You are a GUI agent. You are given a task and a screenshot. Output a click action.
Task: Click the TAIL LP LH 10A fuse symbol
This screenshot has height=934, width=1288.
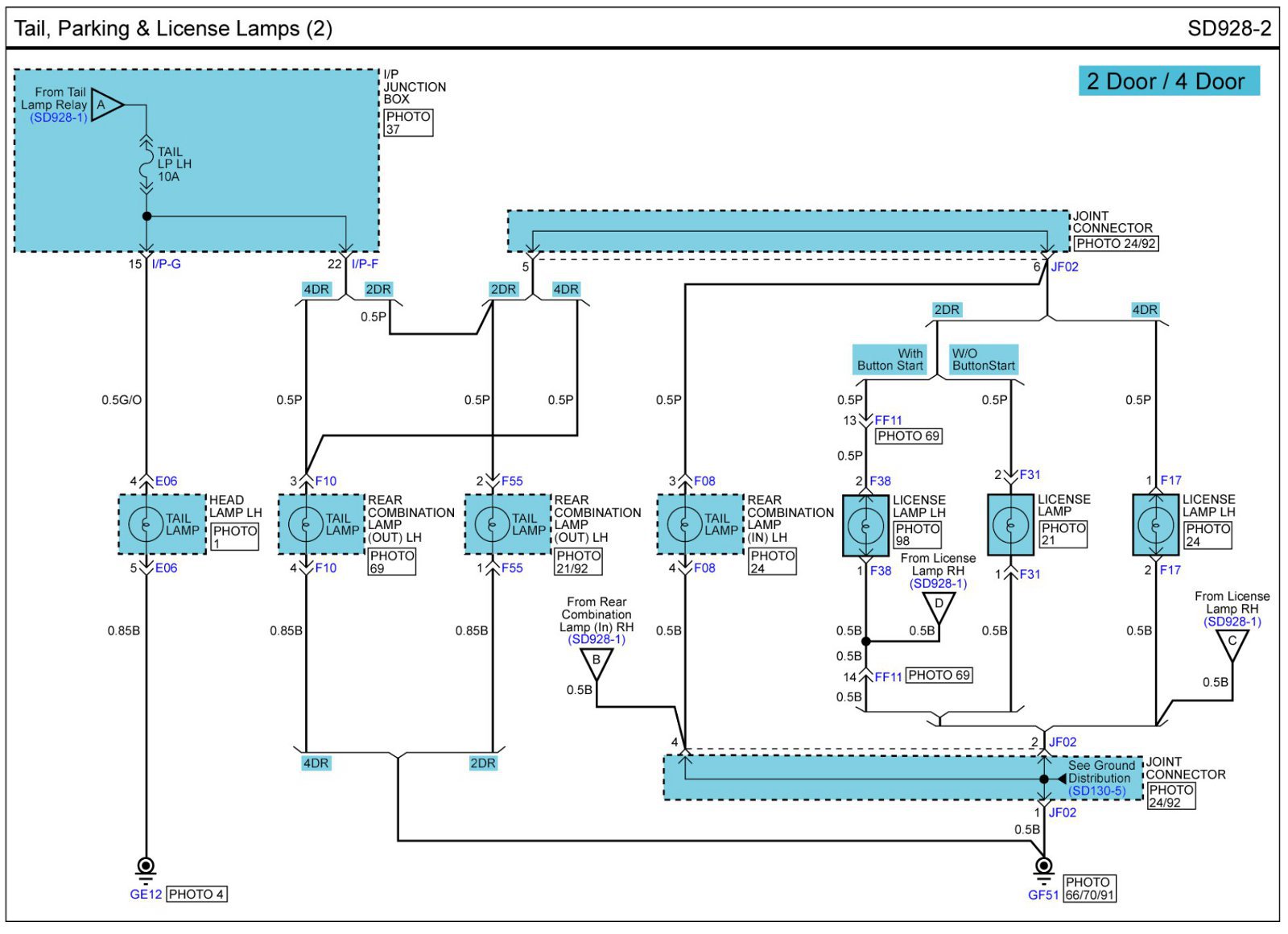coord(146,165)
